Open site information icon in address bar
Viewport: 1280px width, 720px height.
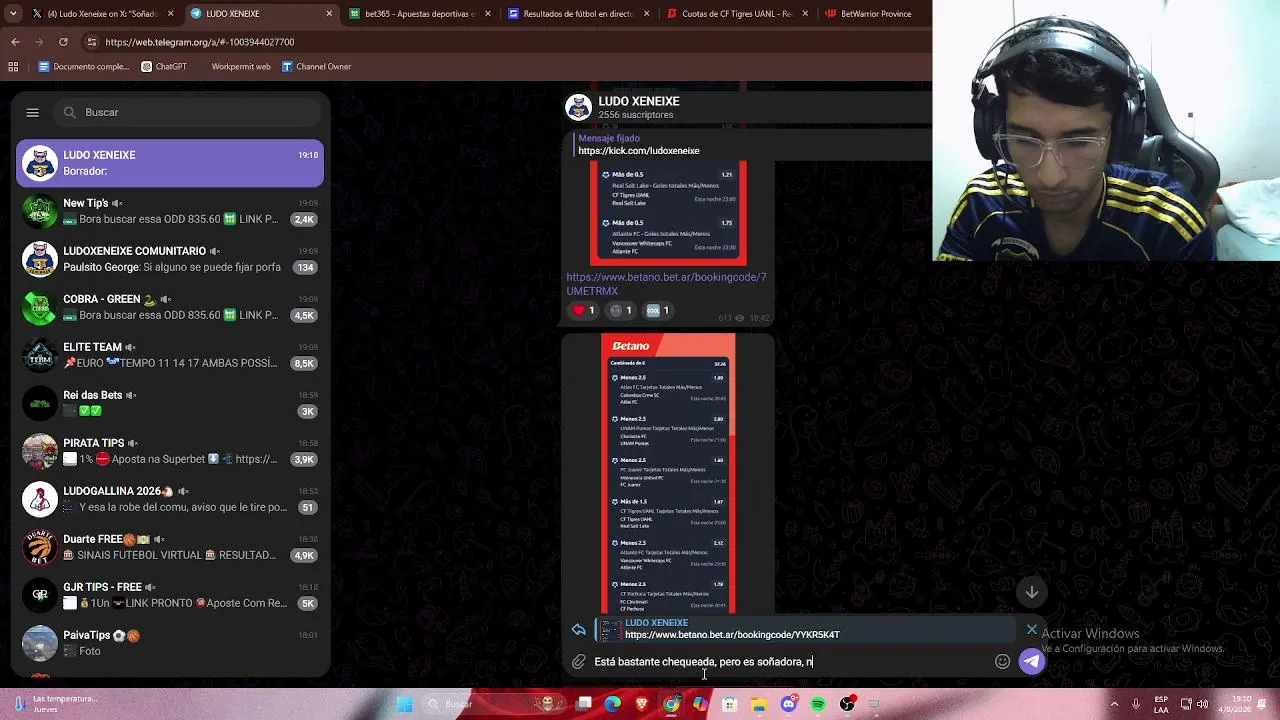(x=92, y=42)
